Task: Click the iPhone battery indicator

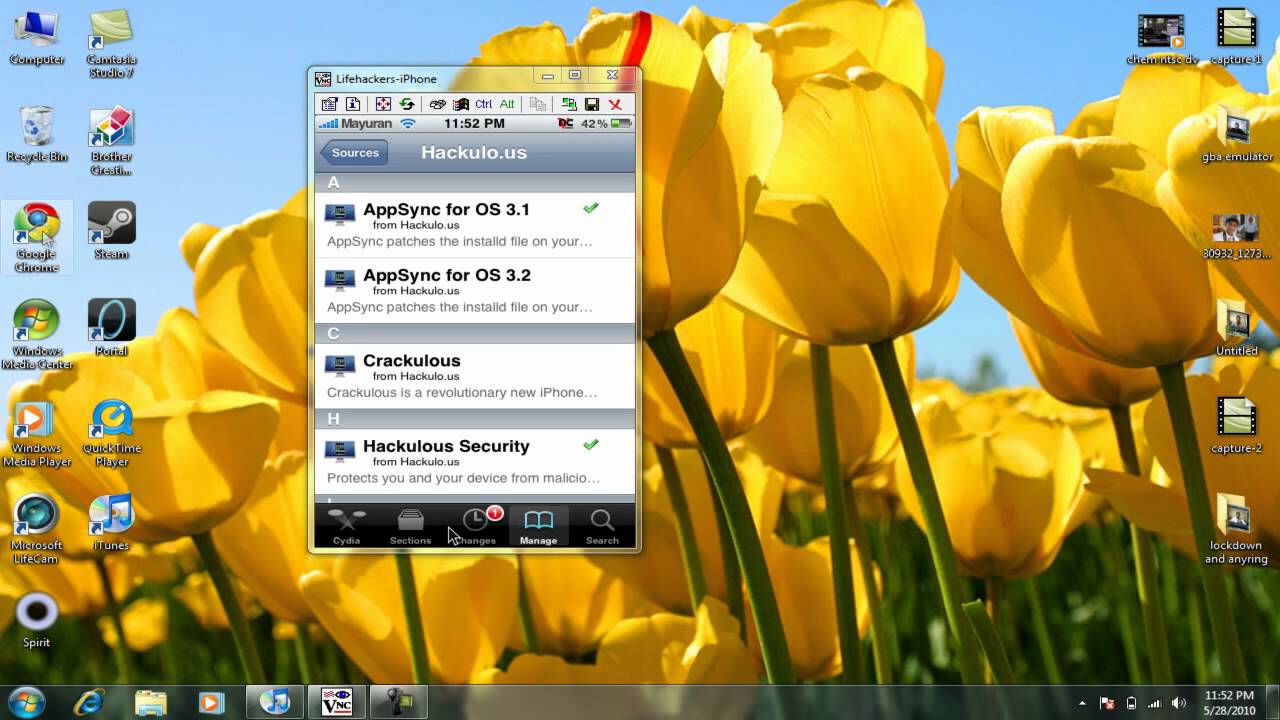Action: [x=621, y=124]
